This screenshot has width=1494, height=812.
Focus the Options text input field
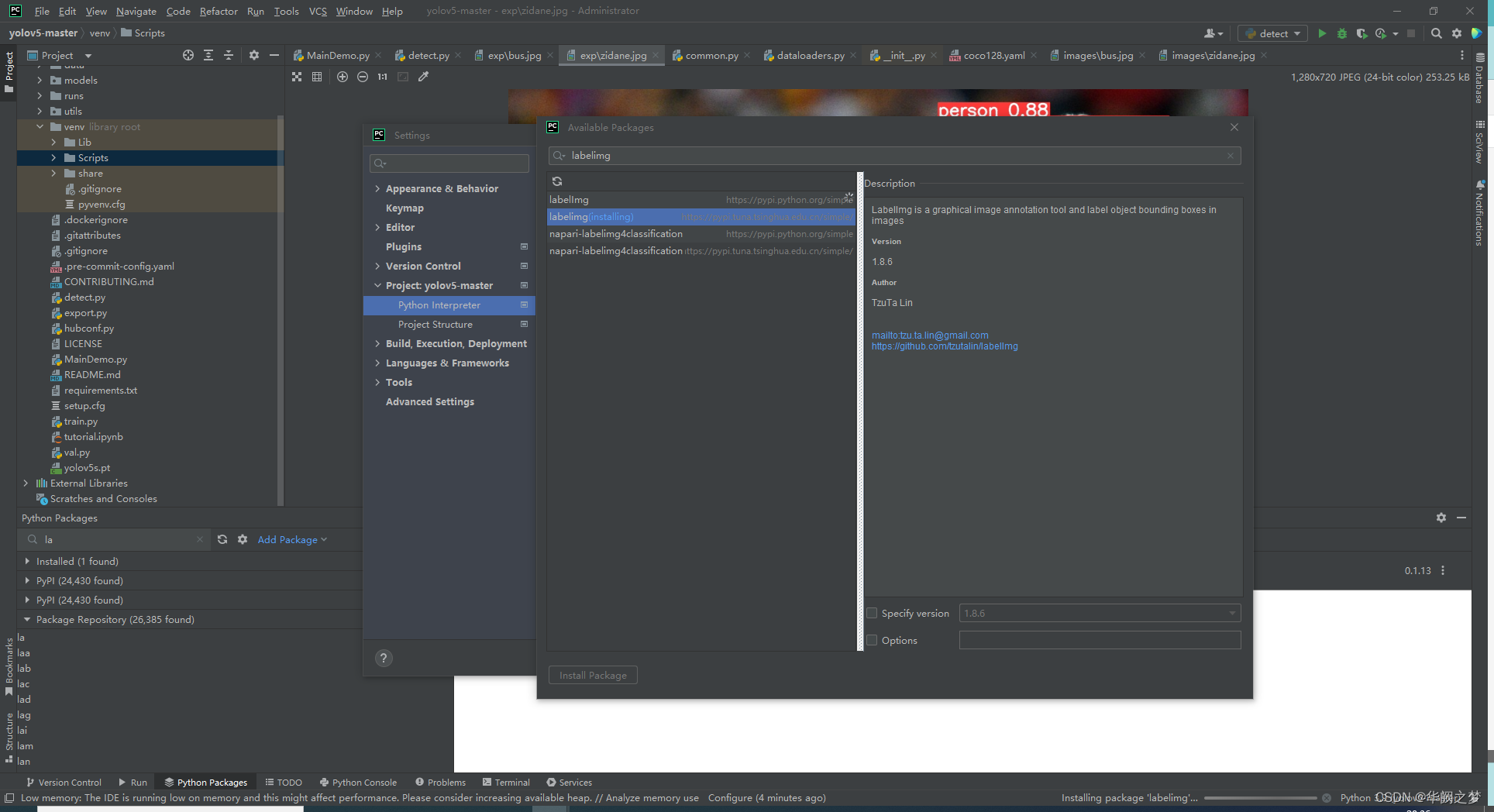pos(1100,640)
